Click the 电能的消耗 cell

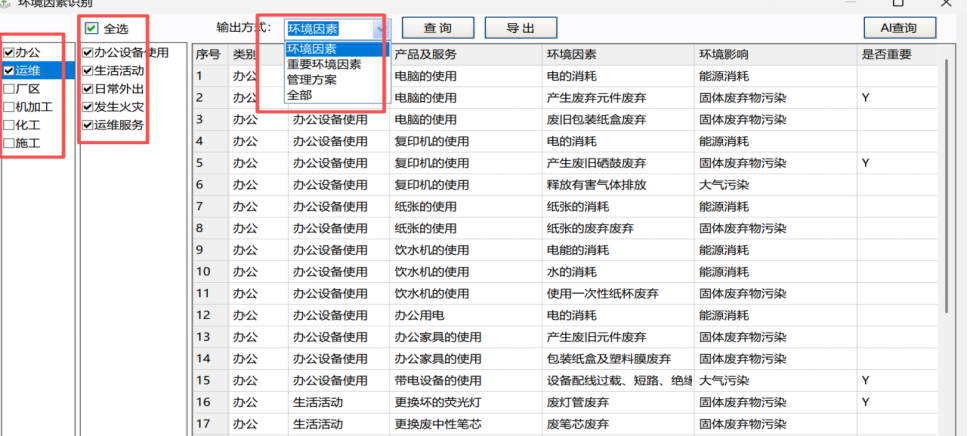pos(618,250)
